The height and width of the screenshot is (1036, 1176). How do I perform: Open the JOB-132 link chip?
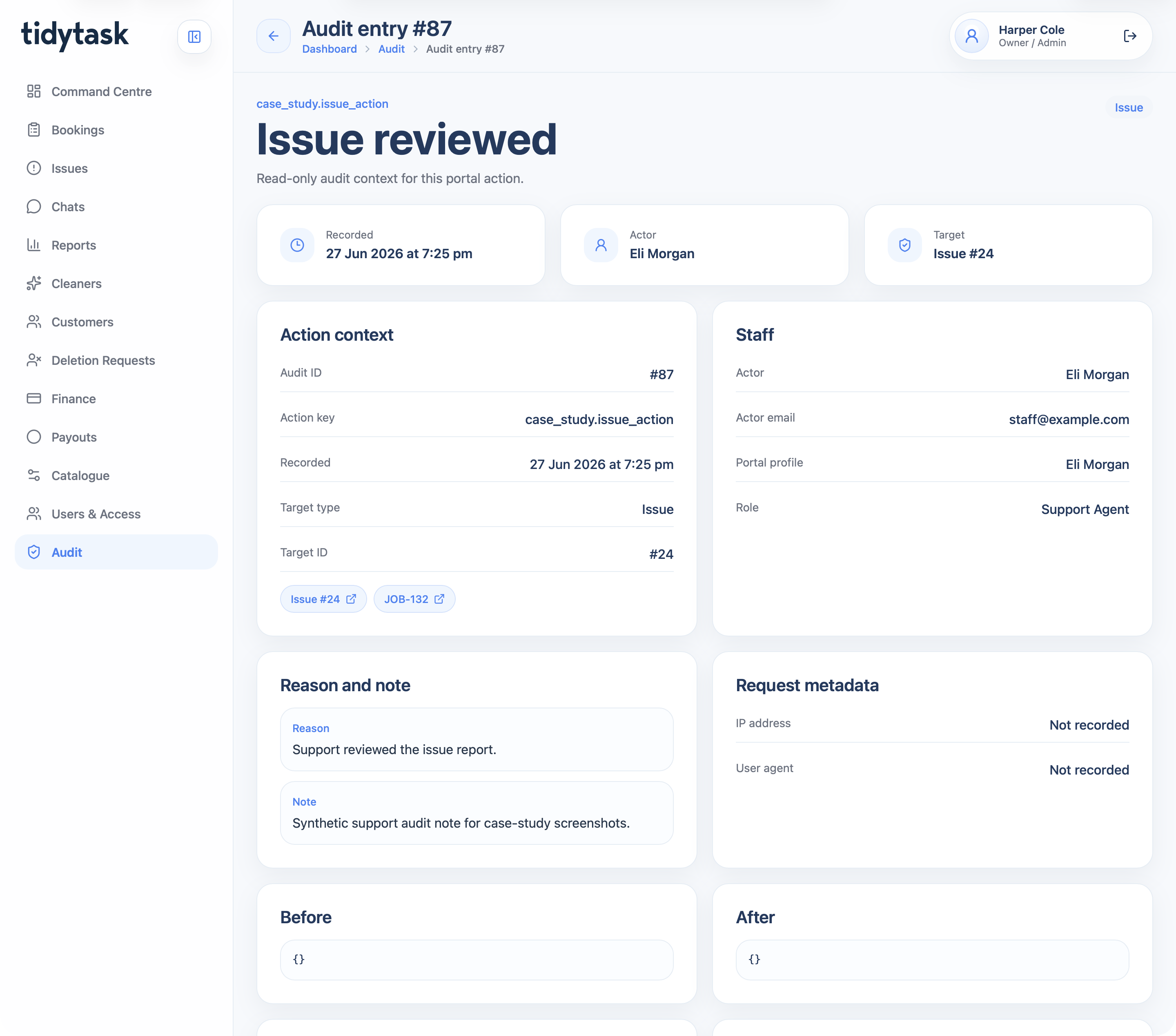pyautogui.click(x=414, y=599)
